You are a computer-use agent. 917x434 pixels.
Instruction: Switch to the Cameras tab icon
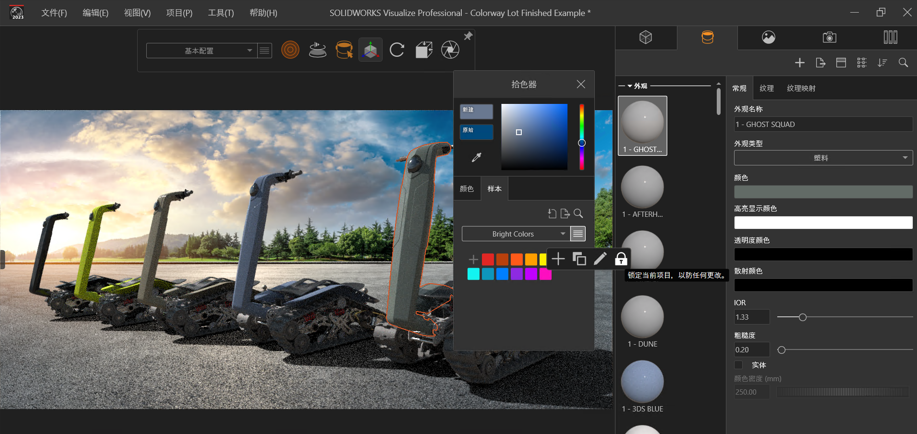coord(829,37)
